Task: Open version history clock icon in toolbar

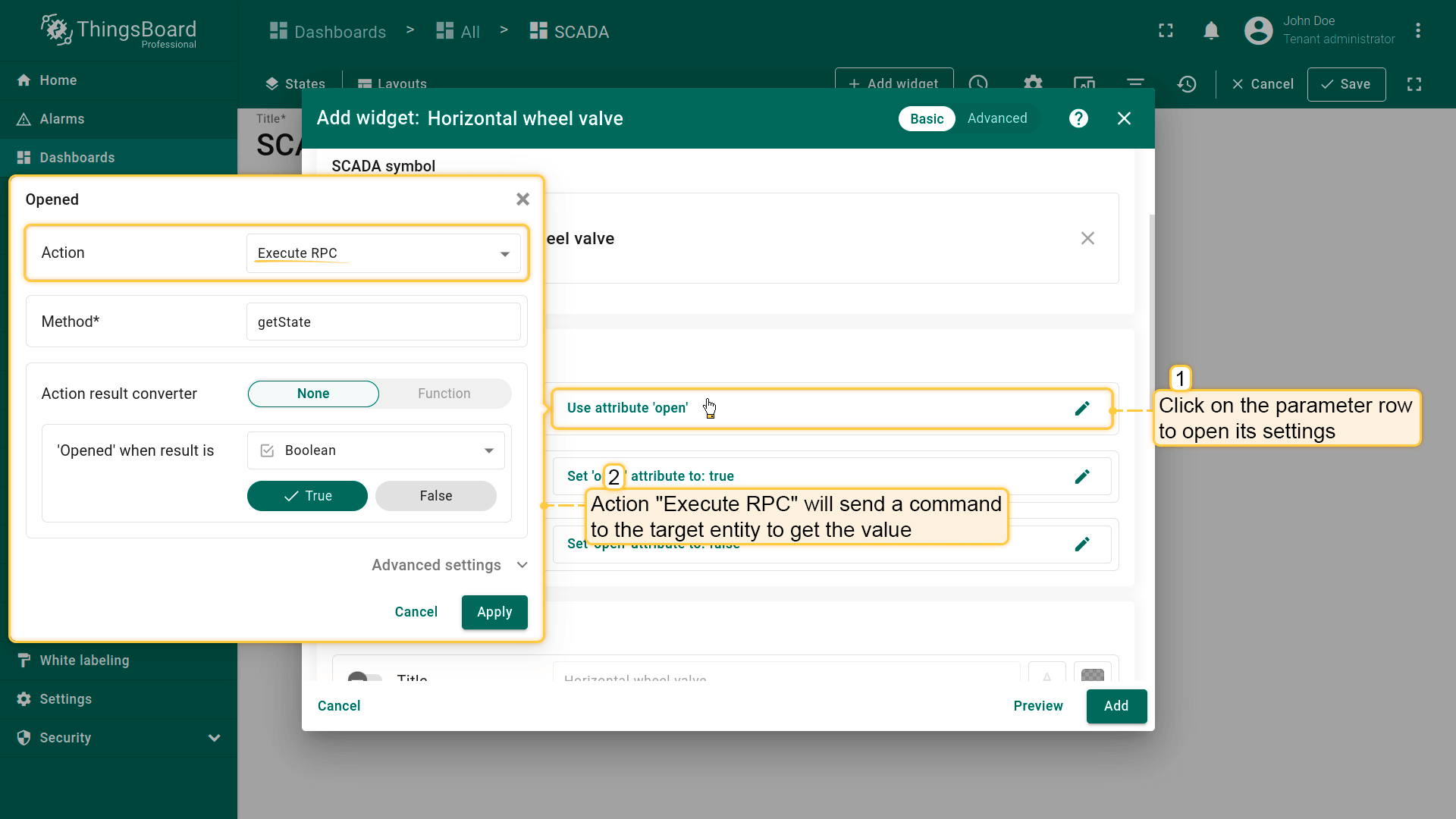Action: point(1187,84)
